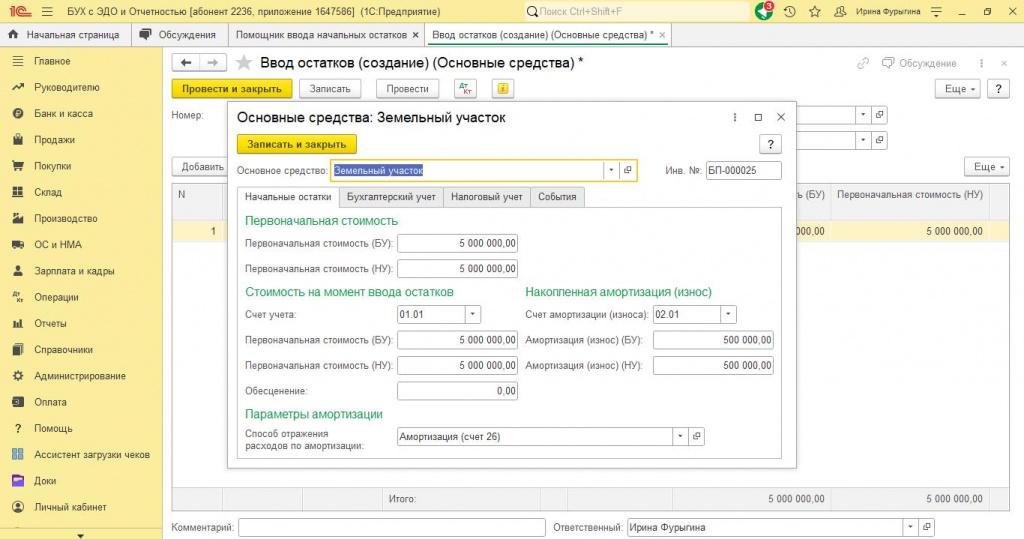Open Банк и касса section

(63, 114)
